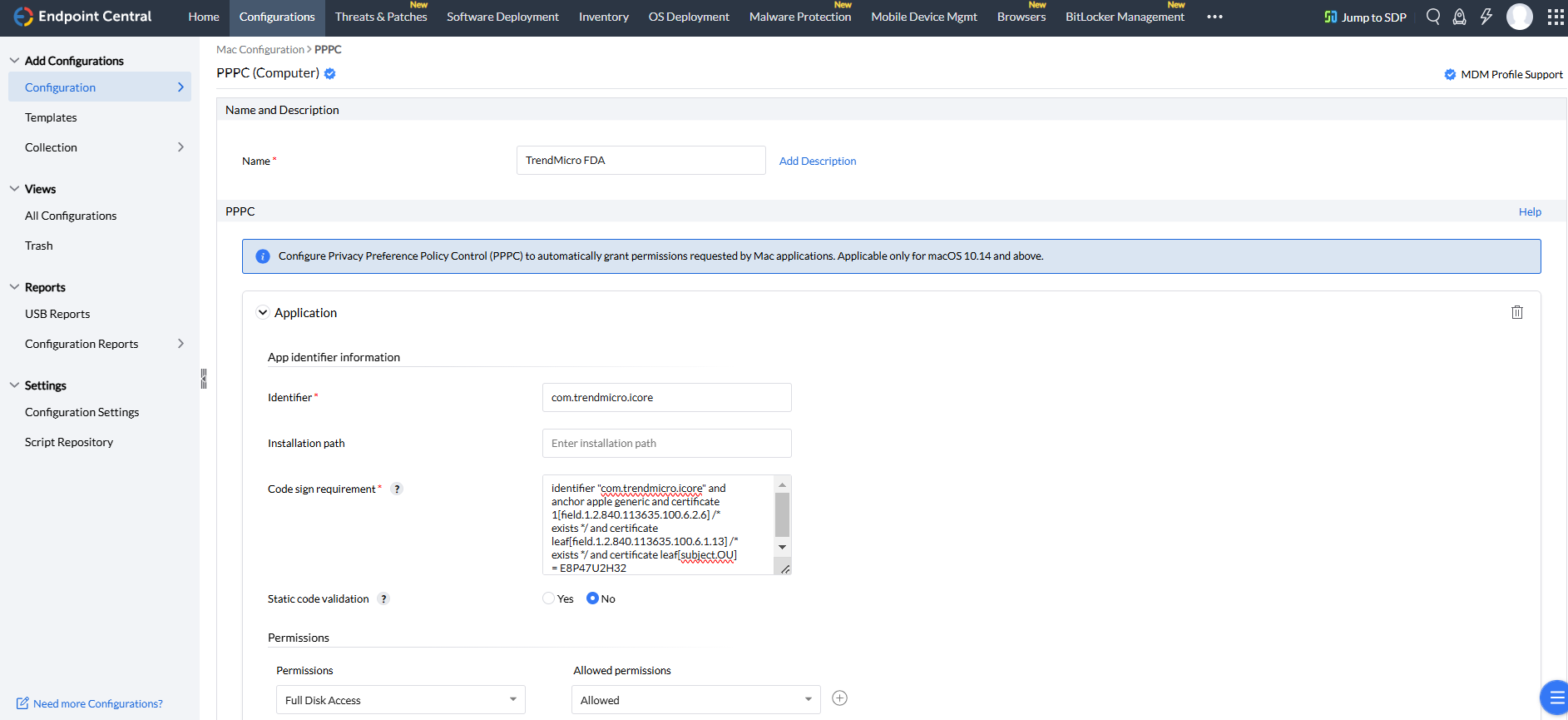
Task: Click the help icon beside Code sign requirement
Action: [x=397, y=489]
